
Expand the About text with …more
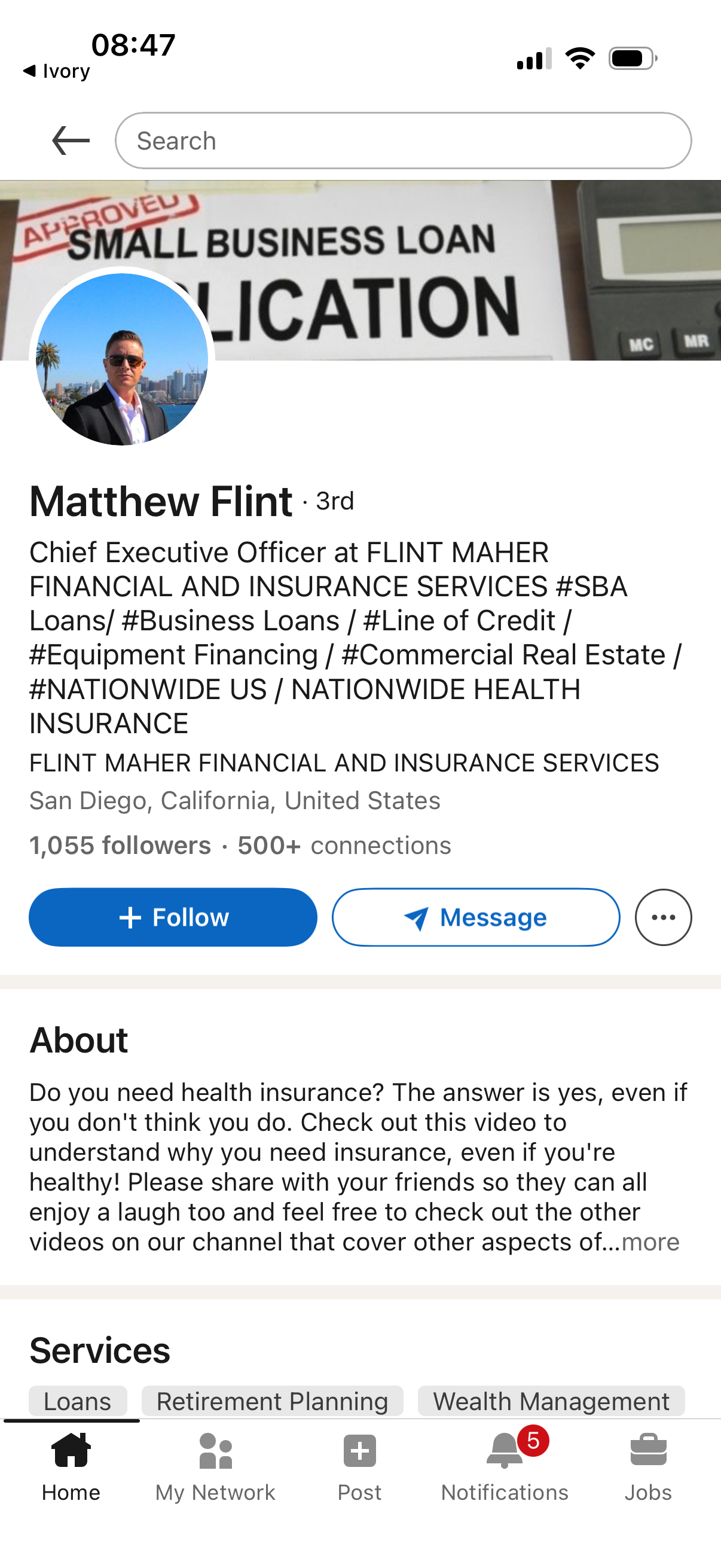[650, 1242]
